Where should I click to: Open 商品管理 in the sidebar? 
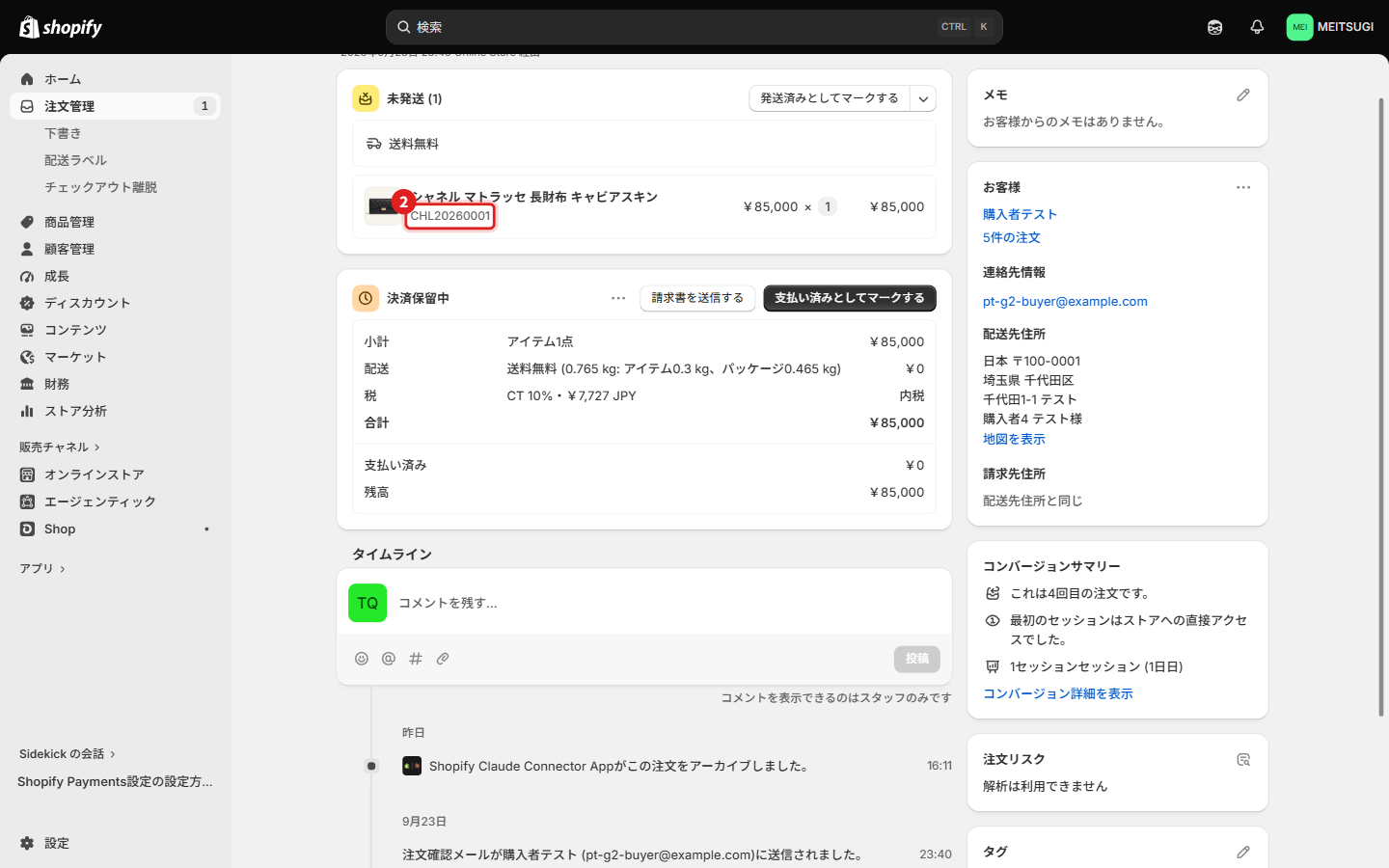(115, 222)
